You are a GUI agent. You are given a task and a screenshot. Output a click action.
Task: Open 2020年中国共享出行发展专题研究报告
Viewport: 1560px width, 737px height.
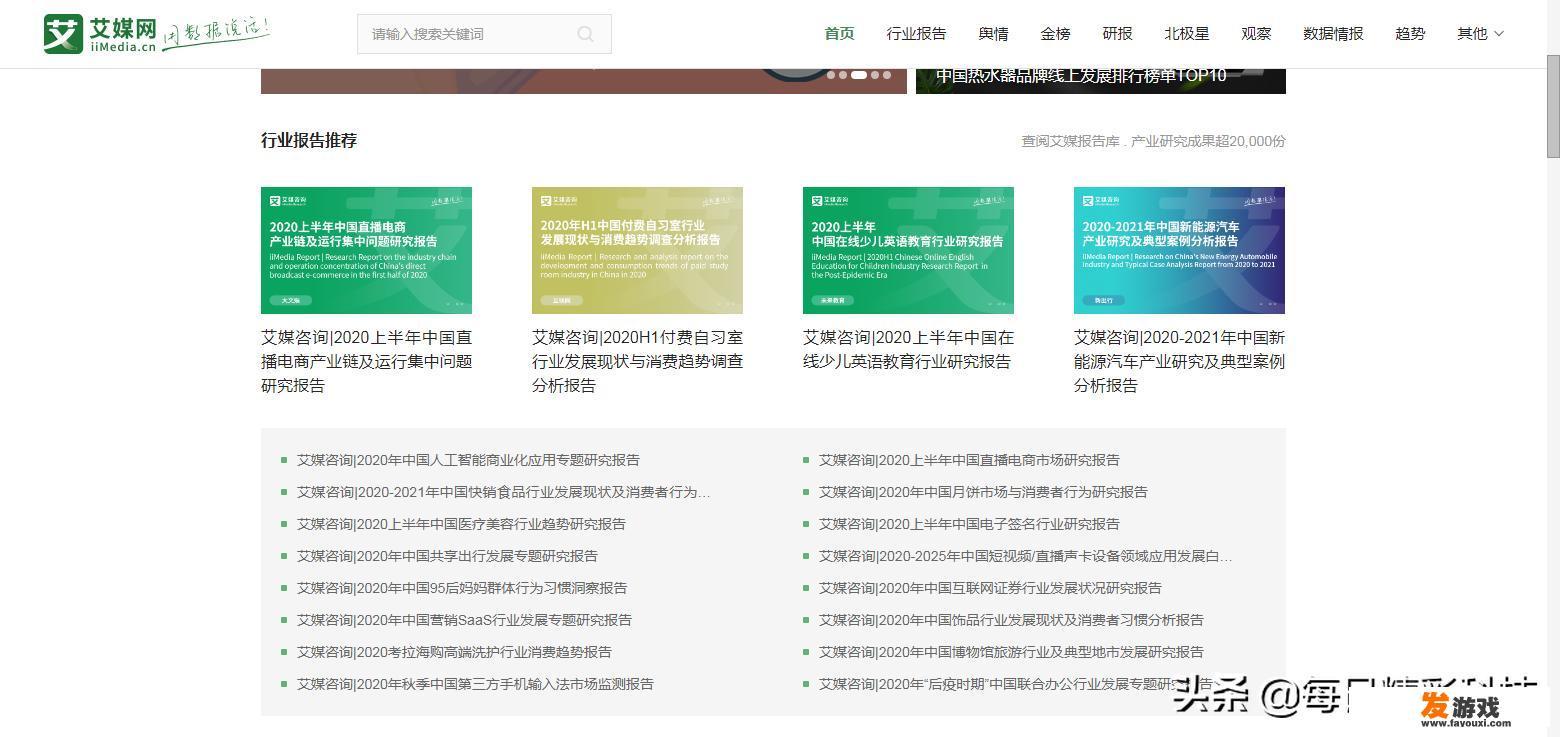point(447,556)
